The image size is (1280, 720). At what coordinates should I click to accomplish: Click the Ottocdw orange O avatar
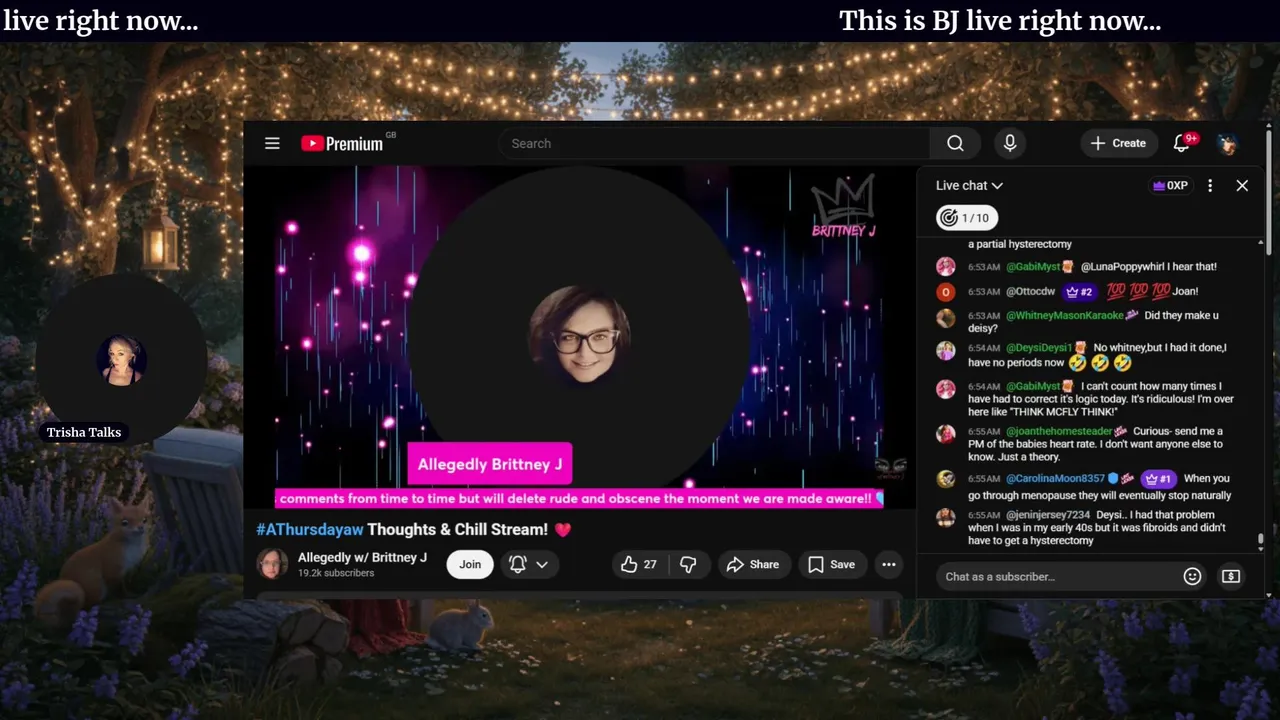[x=946, y=292]
